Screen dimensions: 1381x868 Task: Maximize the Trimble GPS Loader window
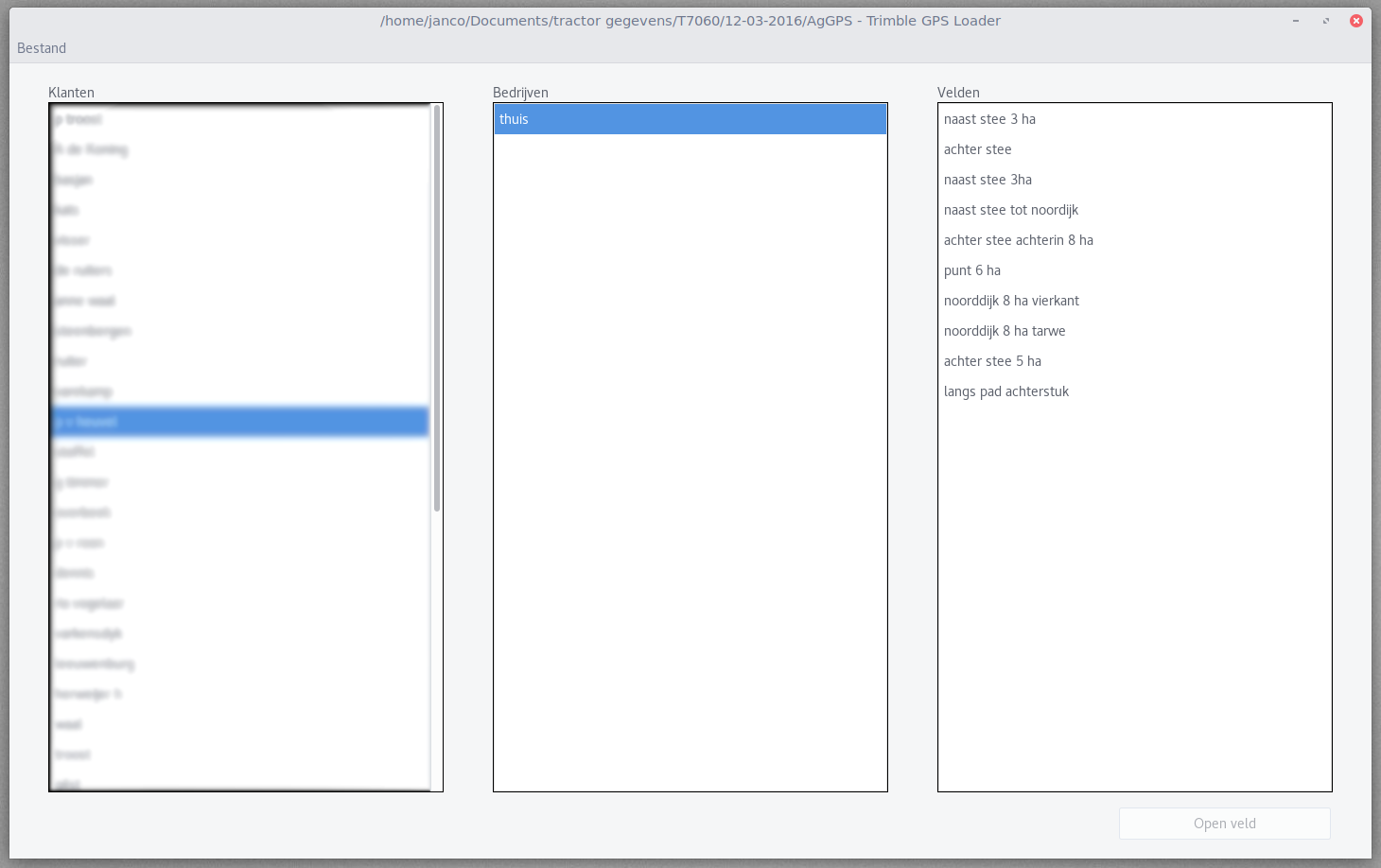(1325, 21)
